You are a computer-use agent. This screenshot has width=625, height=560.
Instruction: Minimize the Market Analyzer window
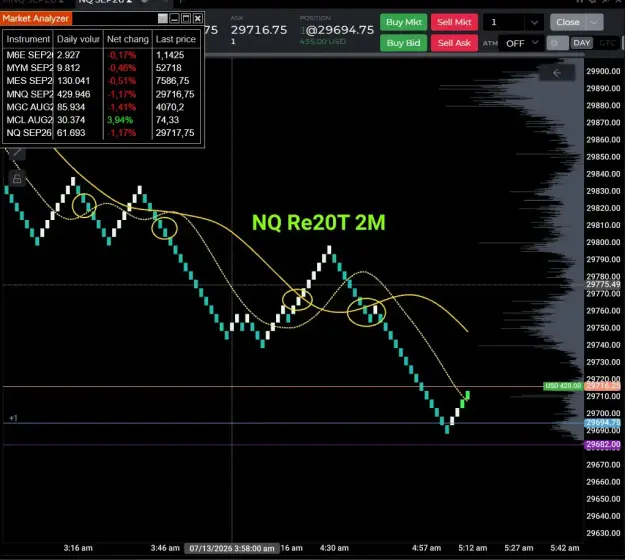[175, 18]
